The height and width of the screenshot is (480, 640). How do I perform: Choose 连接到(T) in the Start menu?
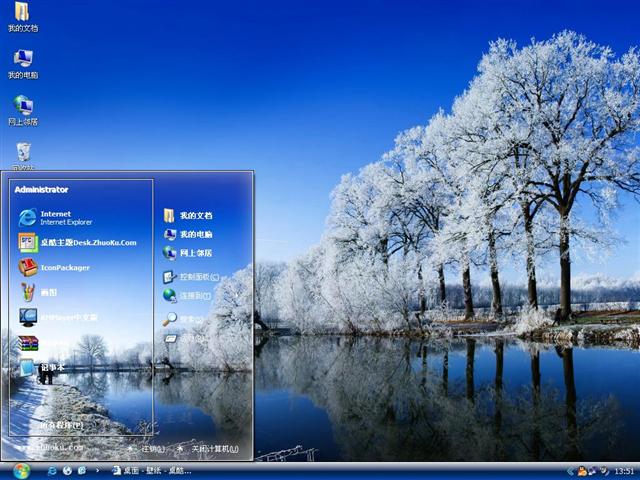[190, 296]
